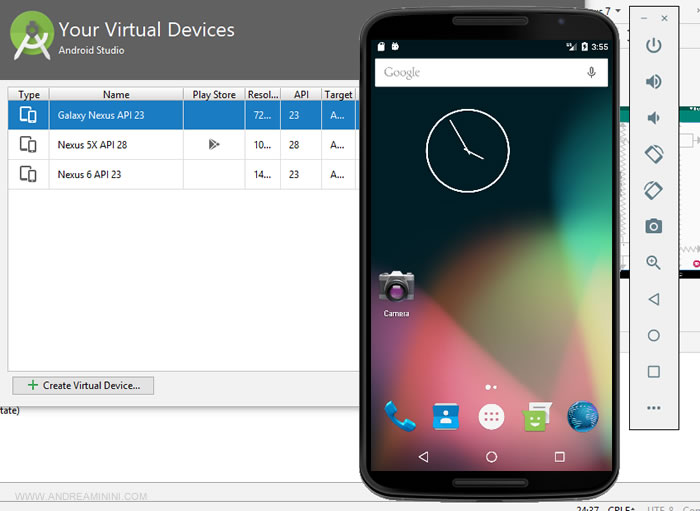
Task: Open the Phone dialer app in dock
Action: [x=400, y=416]
